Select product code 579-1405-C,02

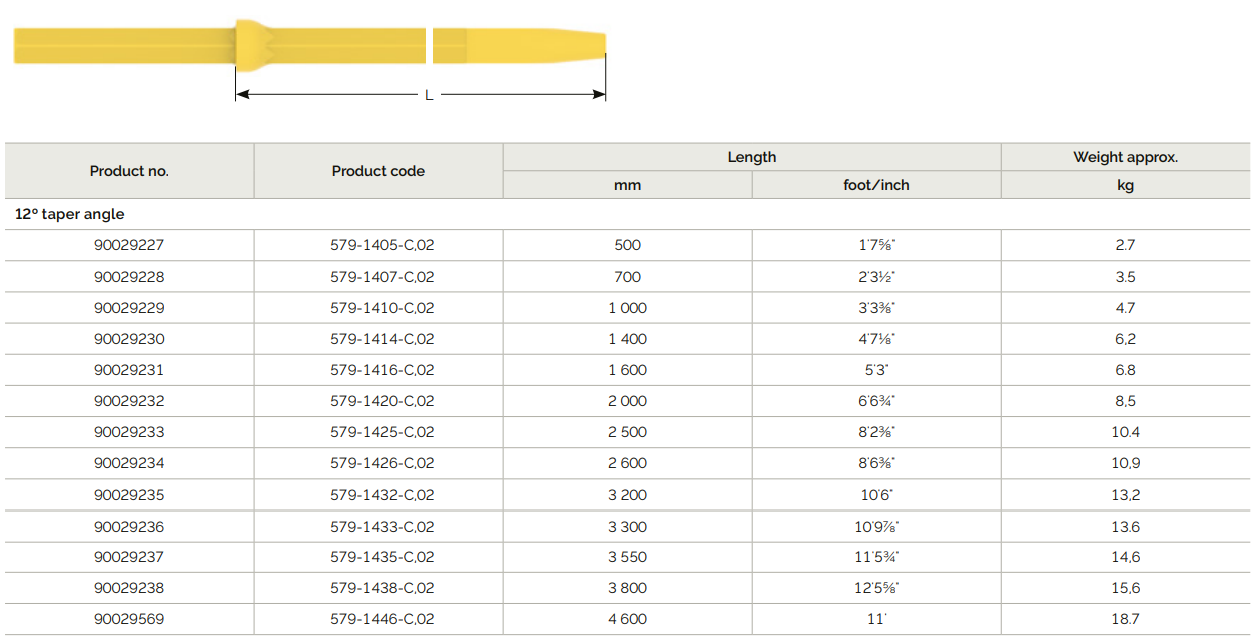click(382, 245)
